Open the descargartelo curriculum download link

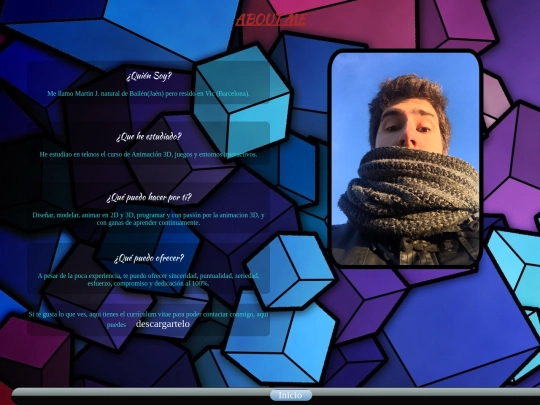(x=163, y=324)
